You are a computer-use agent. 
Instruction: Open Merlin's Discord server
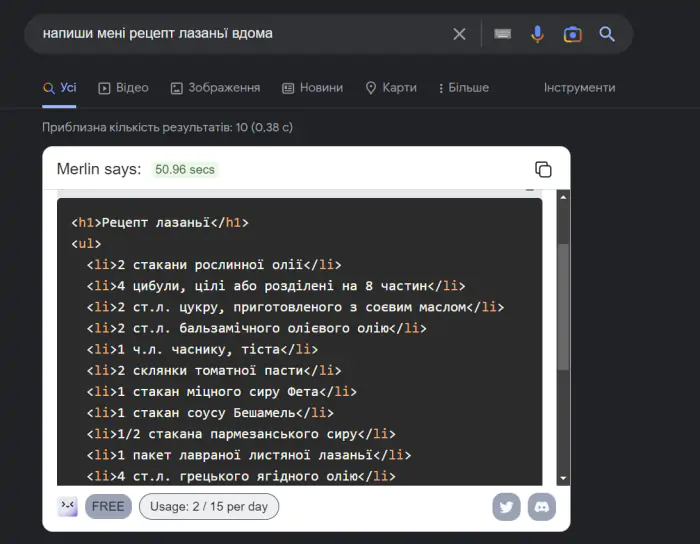[x=541, y=507]
